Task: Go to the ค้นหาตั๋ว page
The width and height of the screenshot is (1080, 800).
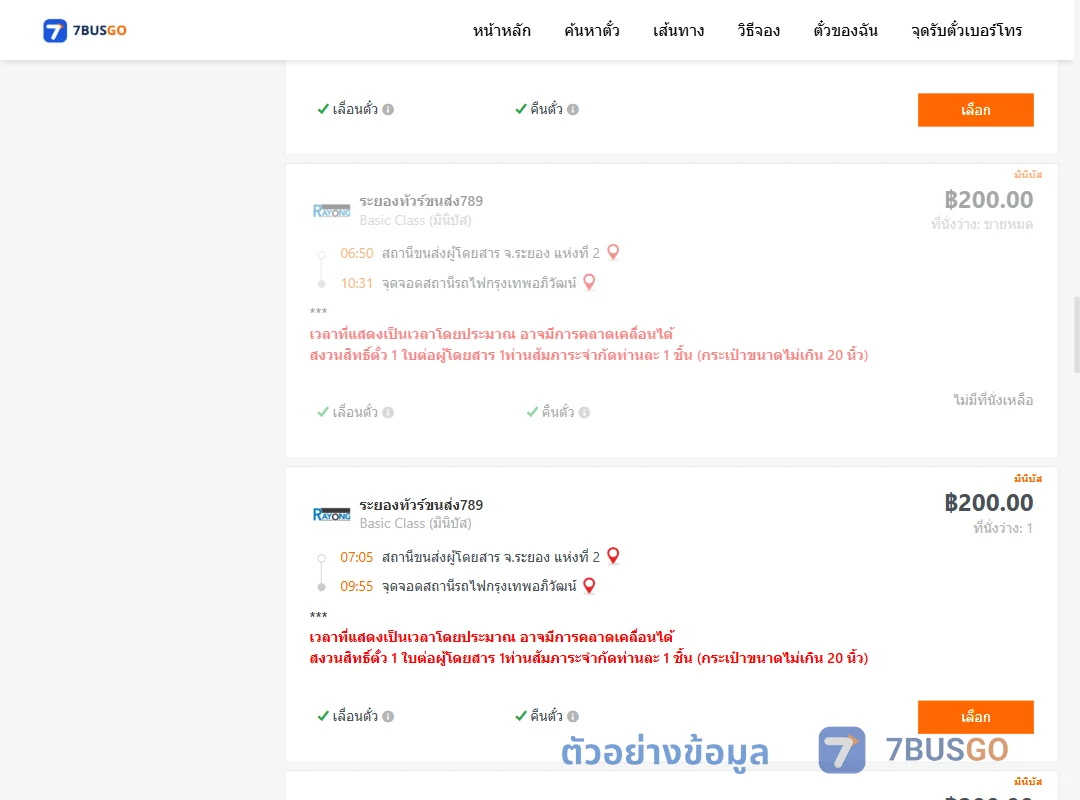Action: 592,30
